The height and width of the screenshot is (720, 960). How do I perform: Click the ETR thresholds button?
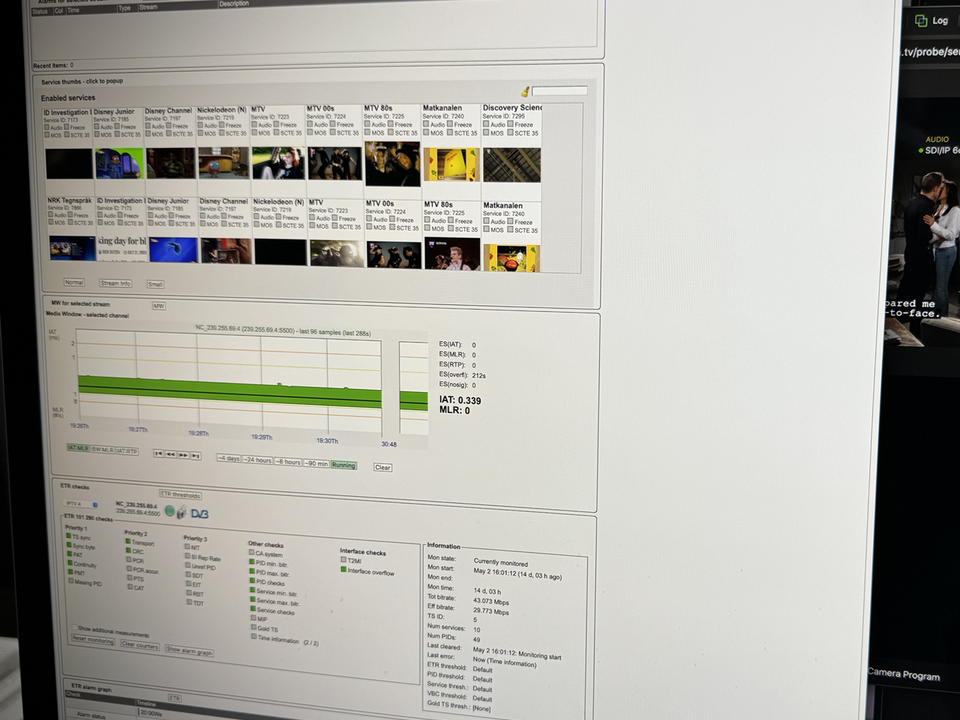click(181, 495)
